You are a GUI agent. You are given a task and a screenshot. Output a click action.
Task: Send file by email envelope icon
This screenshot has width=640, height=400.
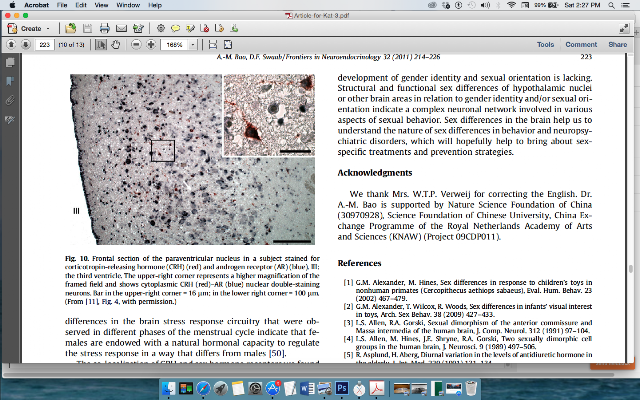click(x=121, y=28)
